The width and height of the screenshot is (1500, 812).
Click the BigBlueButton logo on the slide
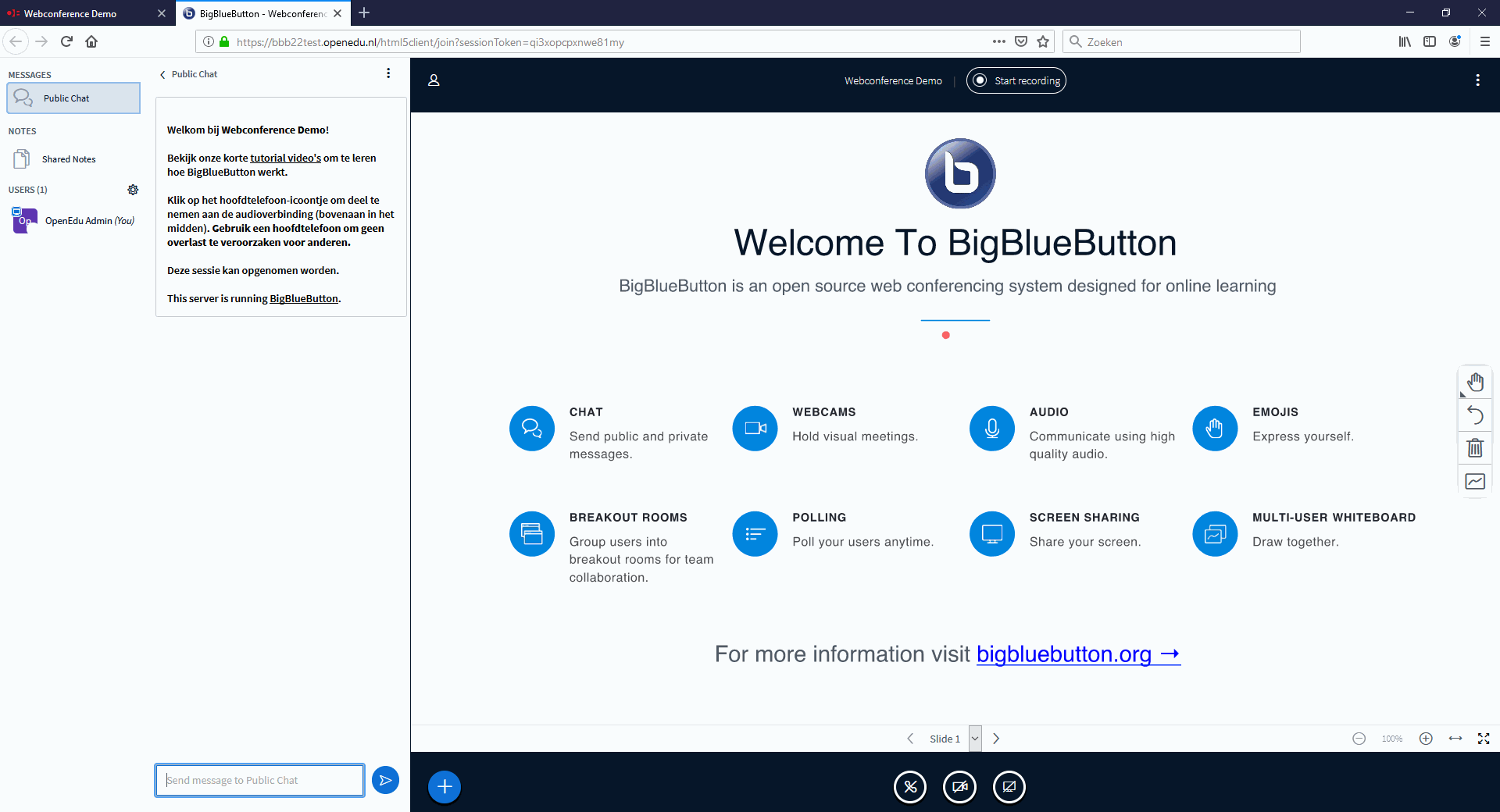click(x=960, y=173)
